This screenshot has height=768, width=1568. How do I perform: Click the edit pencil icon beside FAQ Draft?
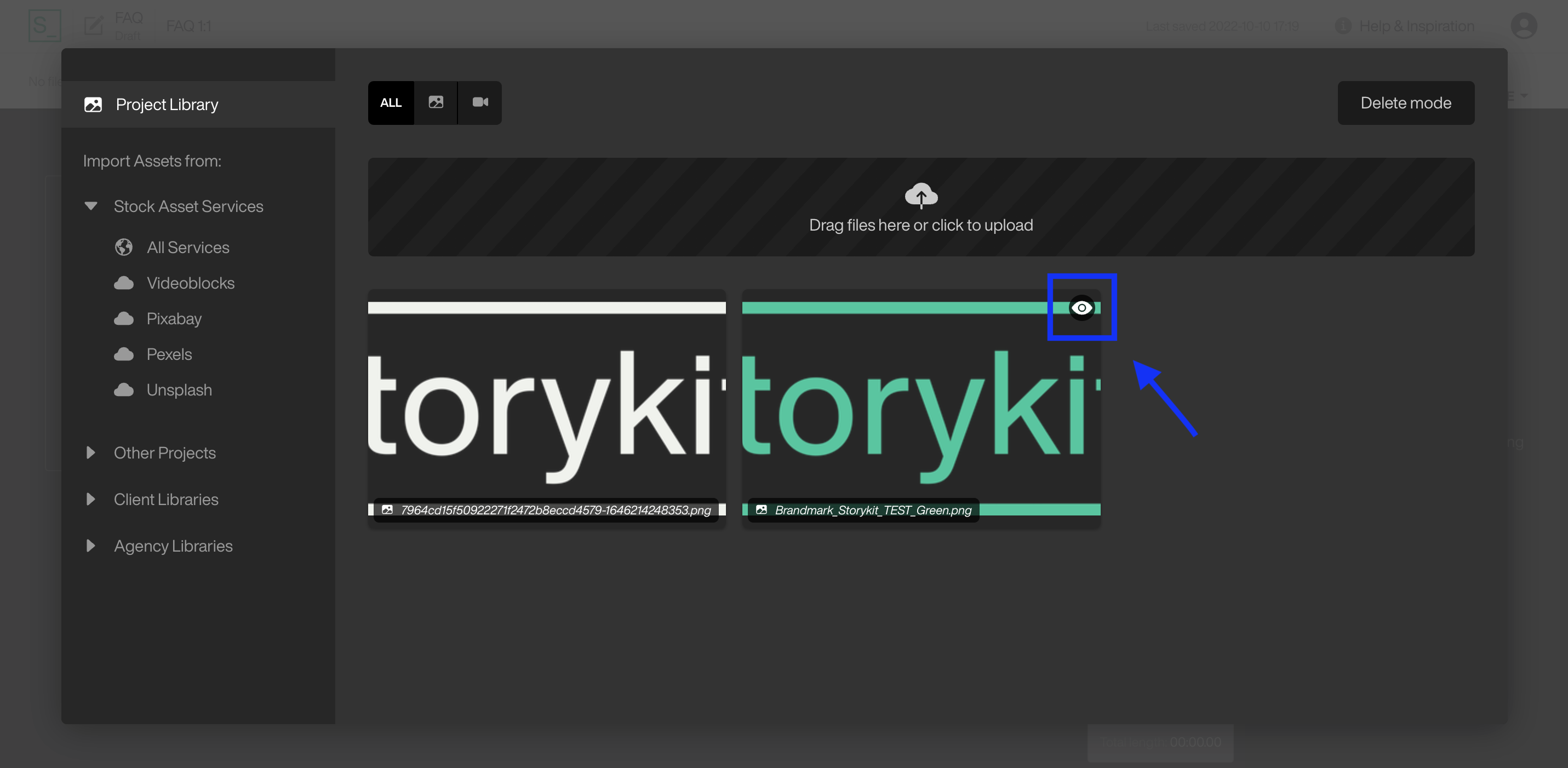tap(93, 25)
